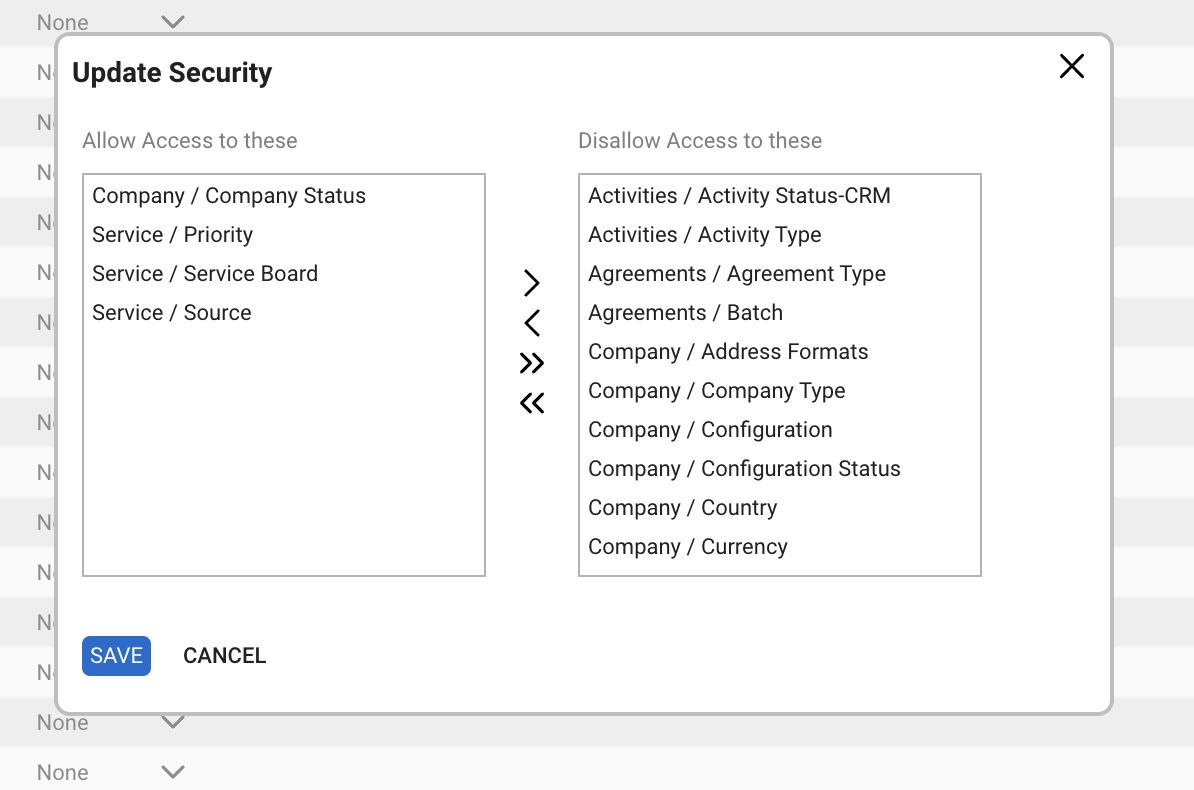This screenshot has height=790, width=1194.
Task: Click the CANCEL button
Action: coord(224,655)
